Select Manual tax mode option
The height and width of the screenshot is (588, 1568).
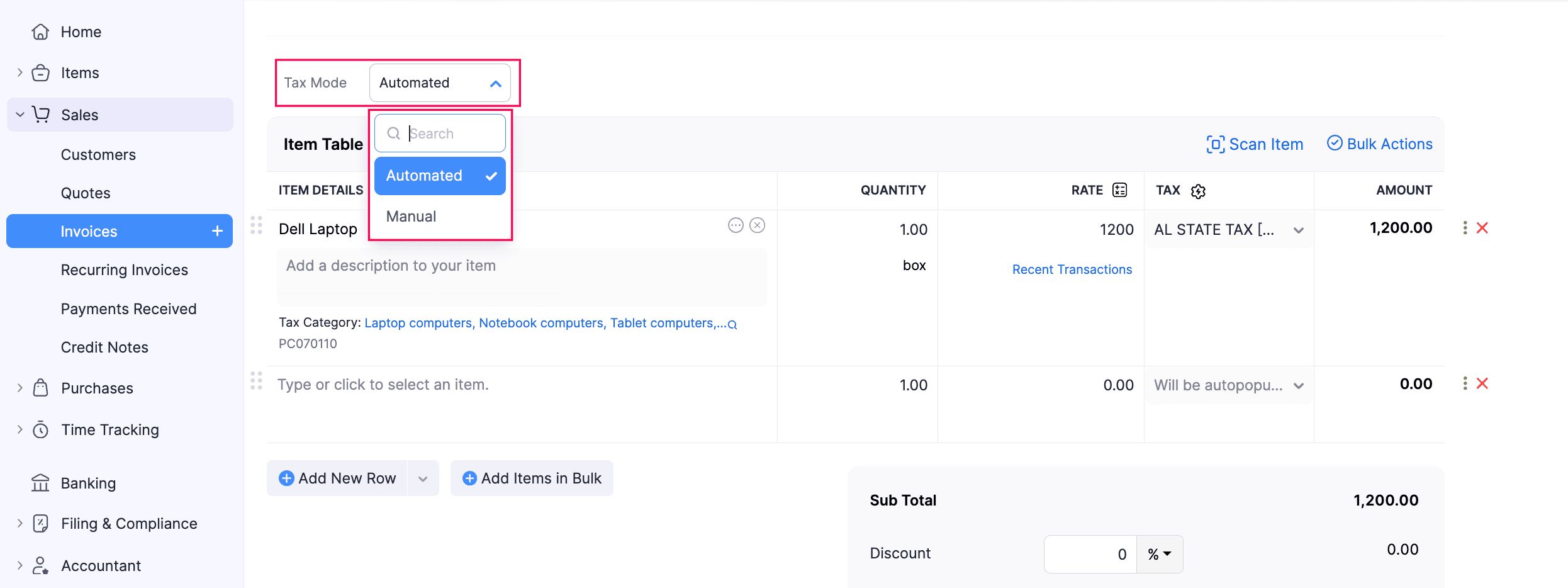click(x=412, y=217)
